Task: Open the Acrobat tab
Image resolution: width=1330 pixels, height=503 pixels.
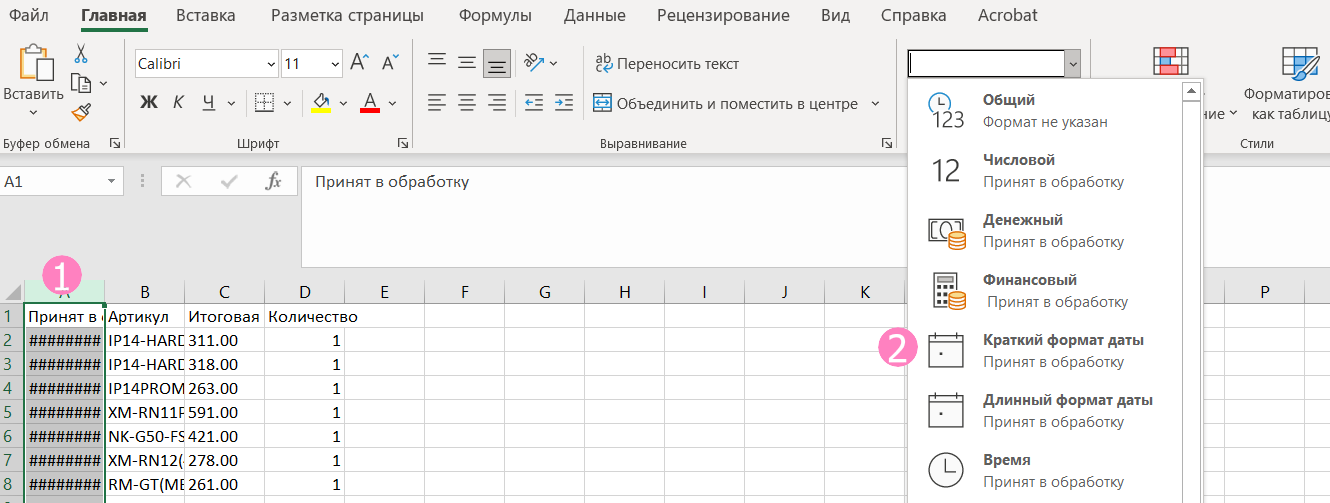Action: tap(1007, 15)
